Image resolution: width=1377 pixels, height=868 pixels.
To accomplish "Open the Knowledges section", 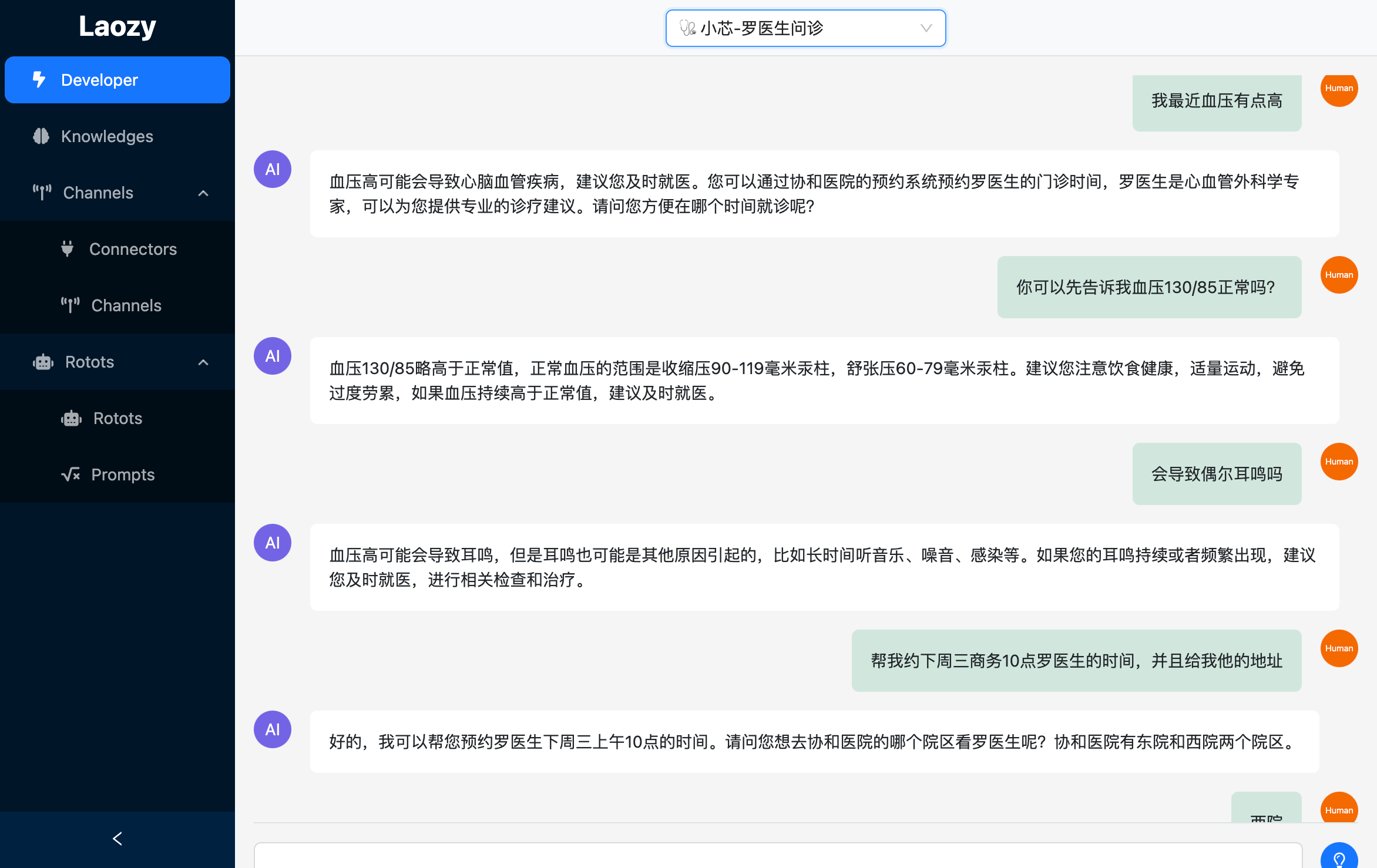I will (117, 136).
